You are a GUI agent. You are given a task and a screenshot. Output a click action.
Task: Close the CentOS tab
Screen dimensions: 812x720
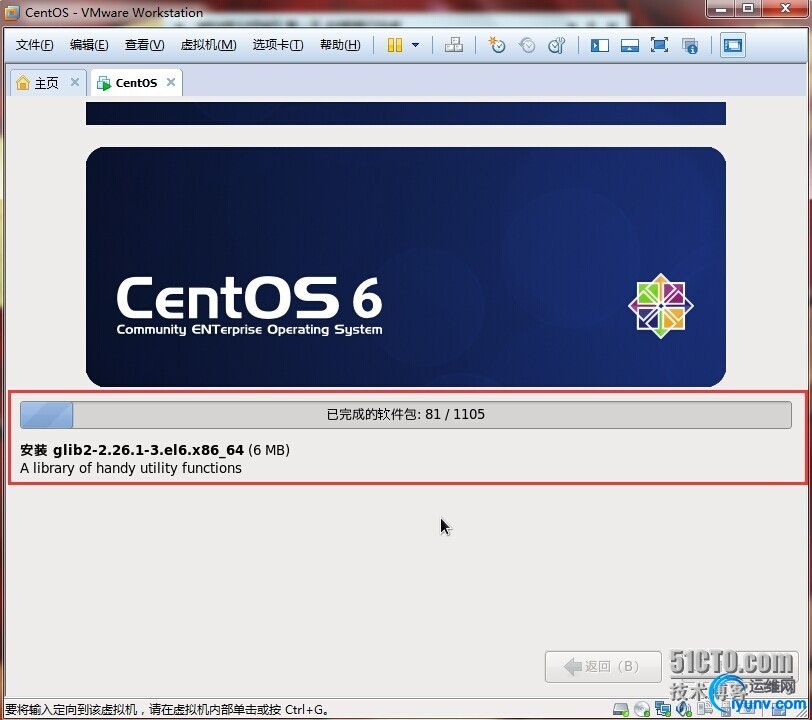tap(171, 82)
